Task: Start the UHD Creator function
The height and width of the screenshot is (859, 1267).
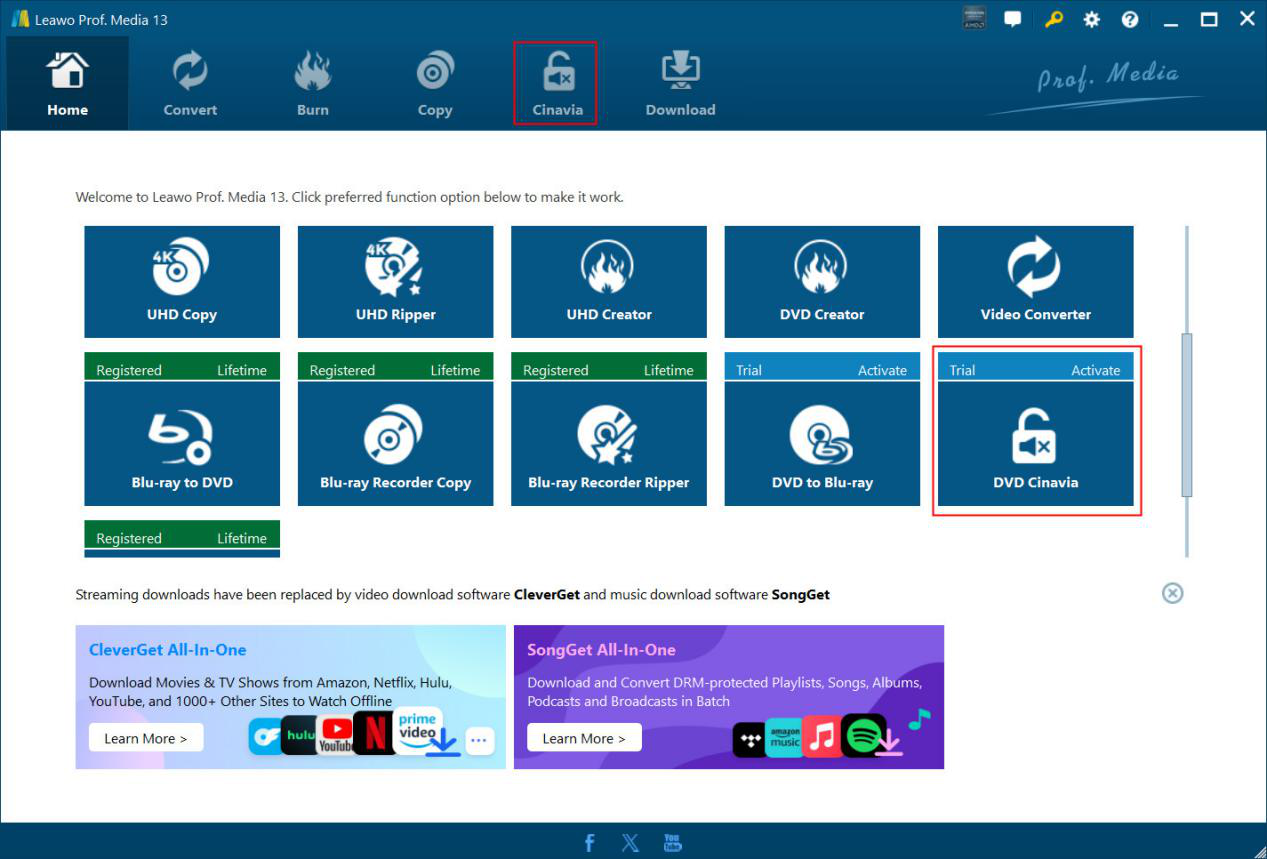Action: click(x=609, y=282)
